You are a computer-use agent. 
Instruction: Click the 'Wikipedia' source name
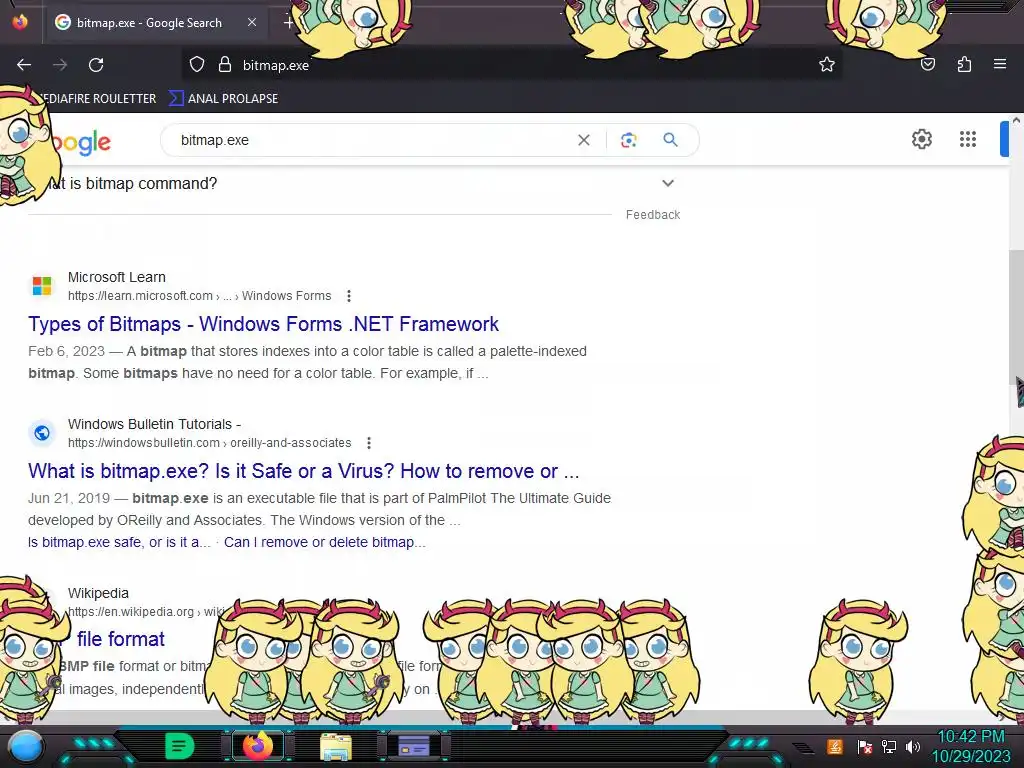pos(99,593)
